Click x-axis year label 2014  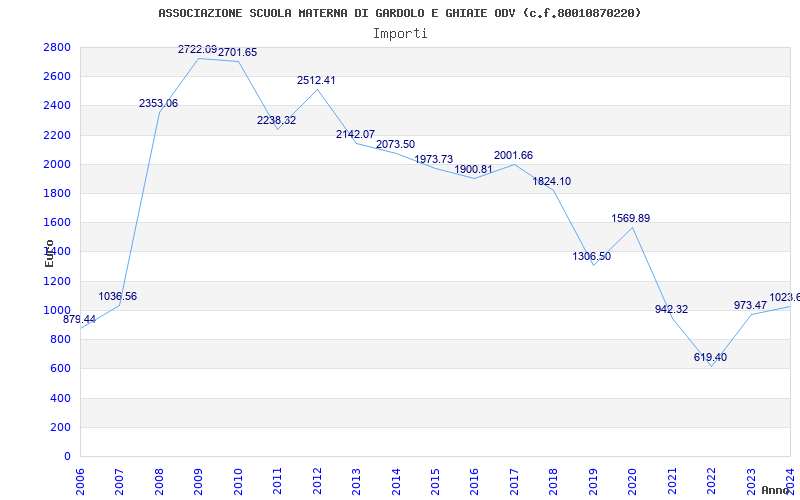396,482
